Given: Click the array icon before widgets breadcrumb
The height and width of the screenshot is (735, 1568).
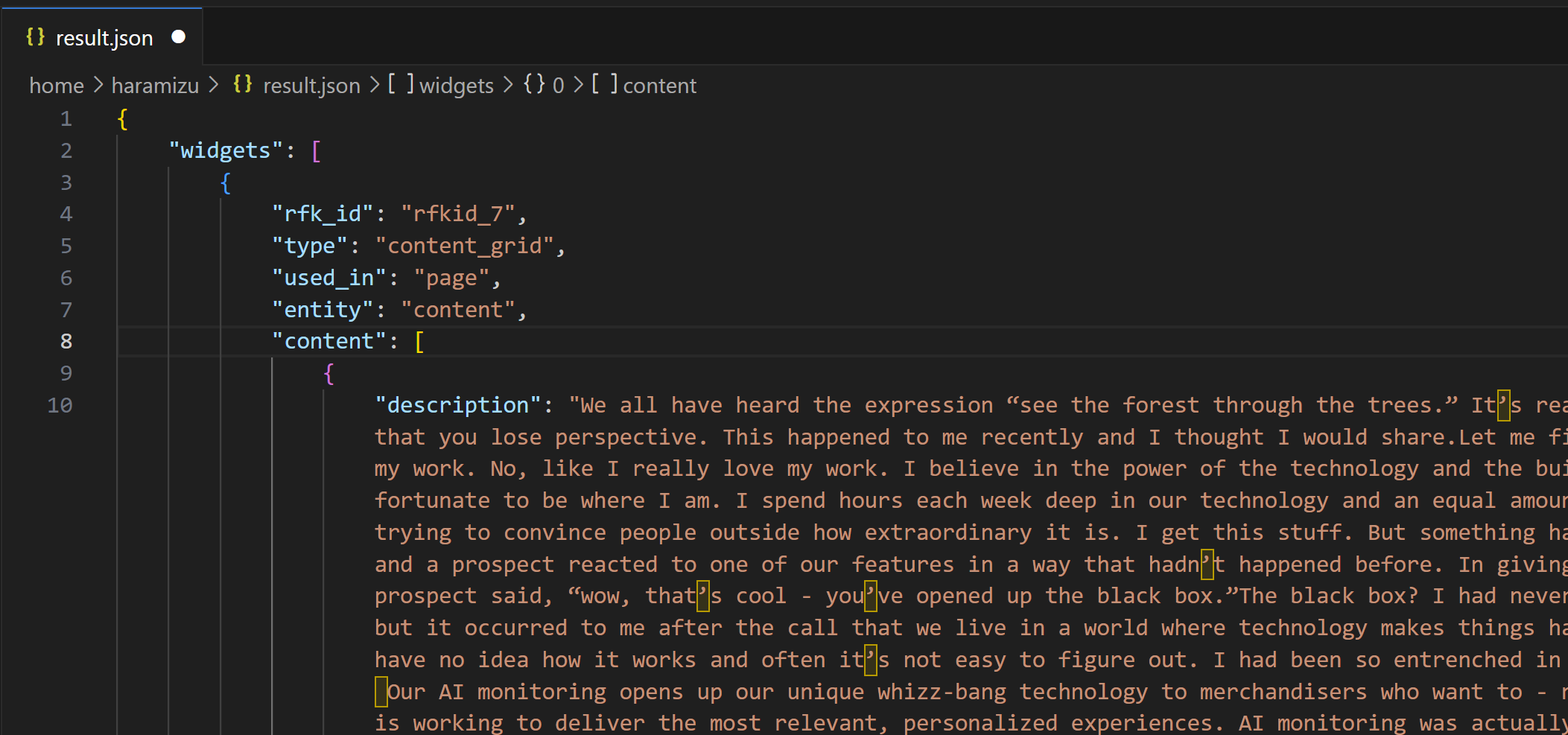Looking at the screenshot, I should click(x=401, y=84).
